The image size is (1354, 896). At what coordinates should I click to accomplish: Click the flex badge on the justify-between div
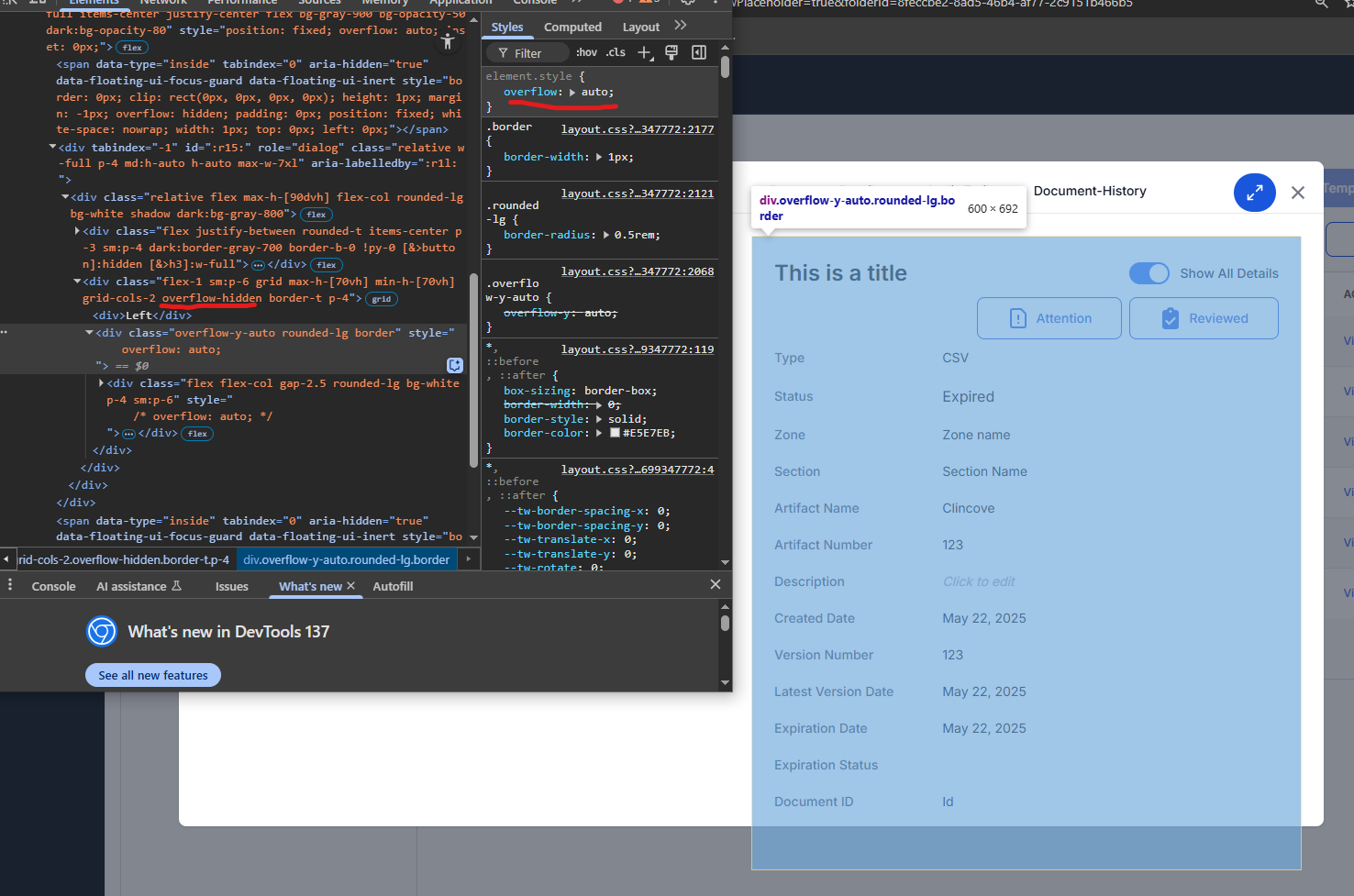[x=327, y=265]
